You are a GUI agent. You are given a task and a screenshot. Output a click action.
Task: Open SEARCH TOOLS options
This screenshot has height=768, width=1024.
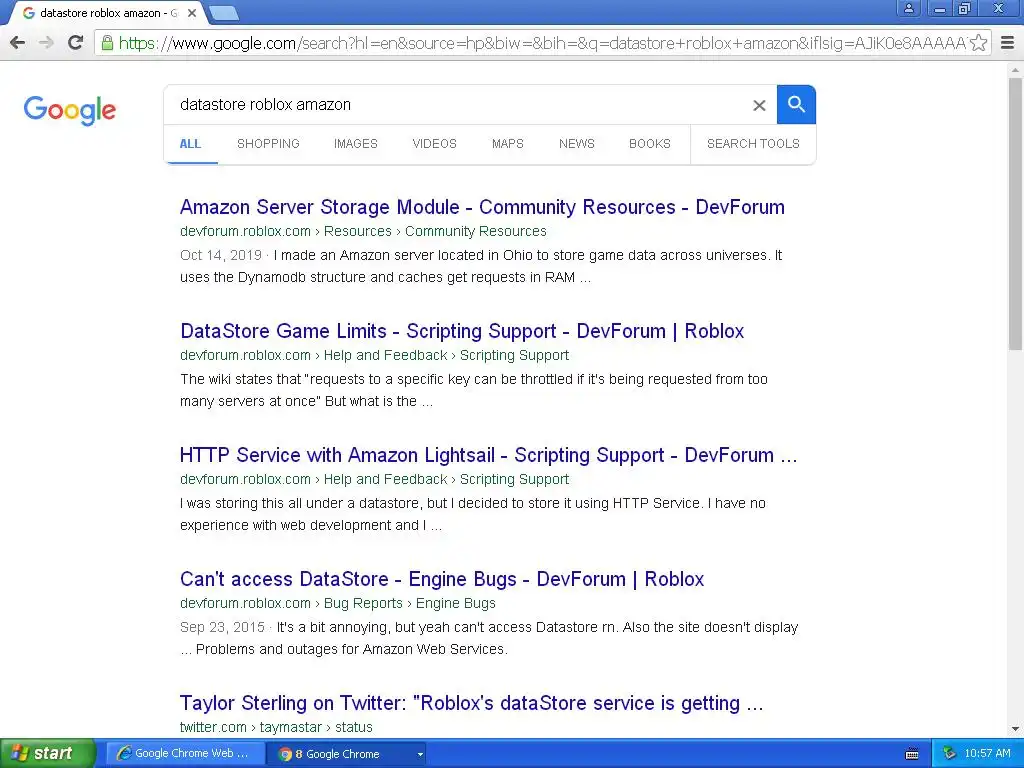(753, 144)
